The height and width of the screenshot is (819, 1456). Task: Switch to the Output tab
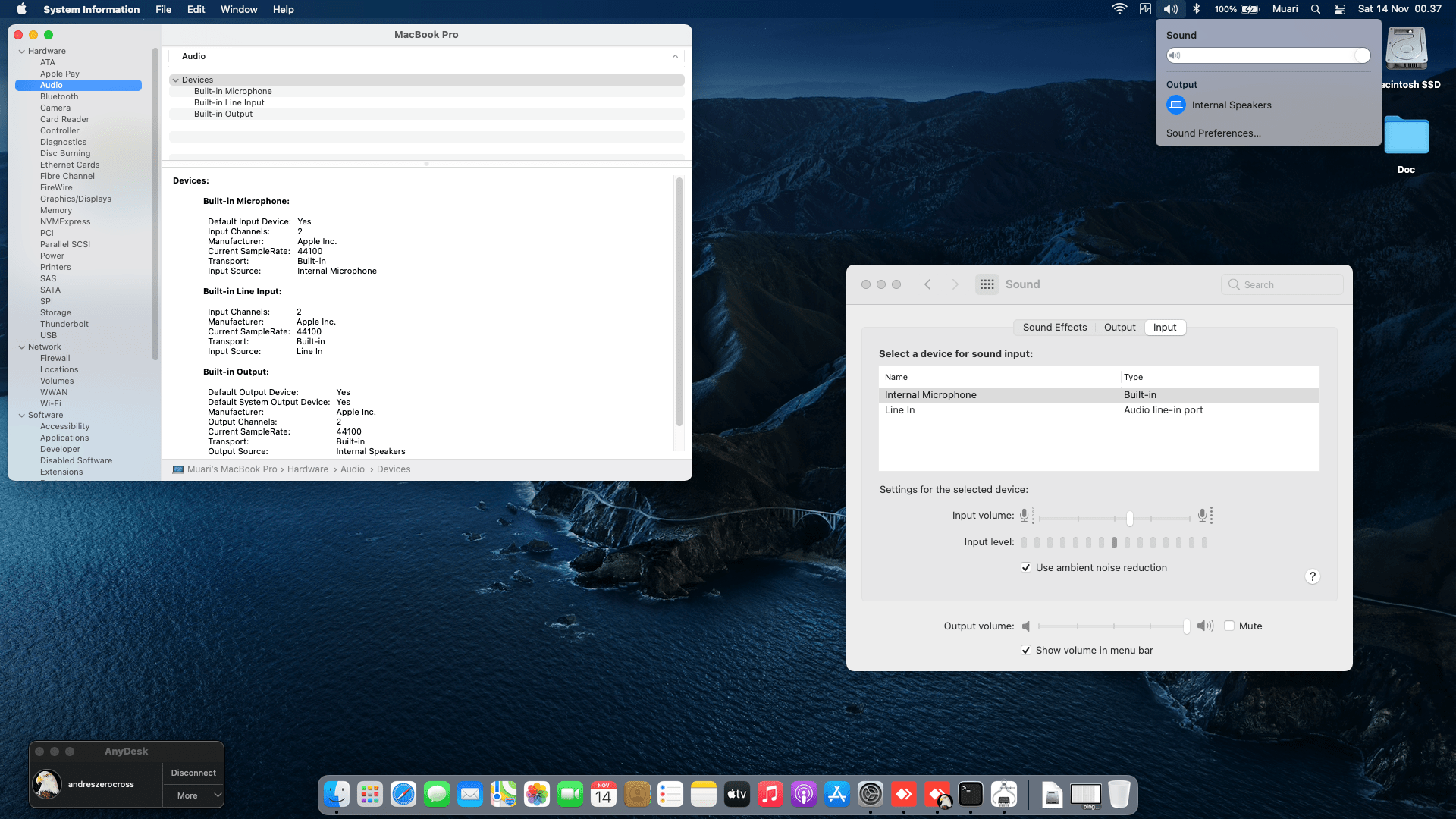pyautogui.click(x=1119, y=328)
